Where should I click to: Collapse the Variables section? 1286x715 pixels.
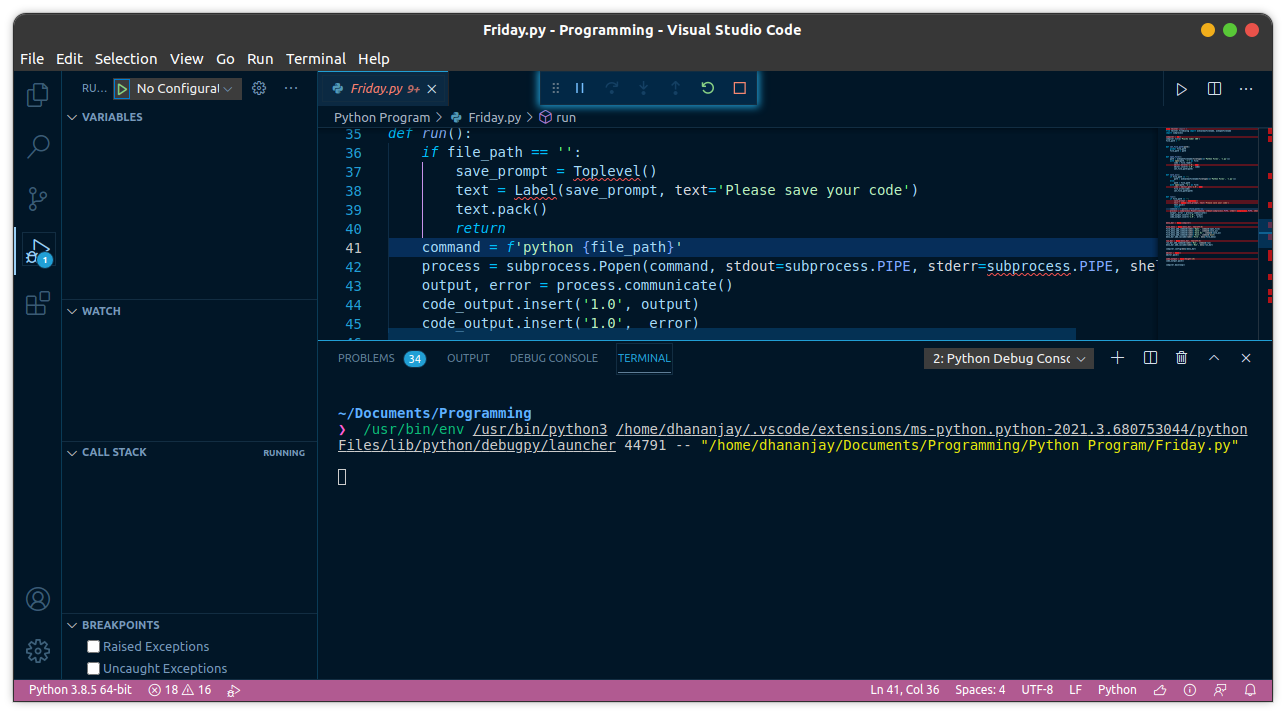[190, 117]
